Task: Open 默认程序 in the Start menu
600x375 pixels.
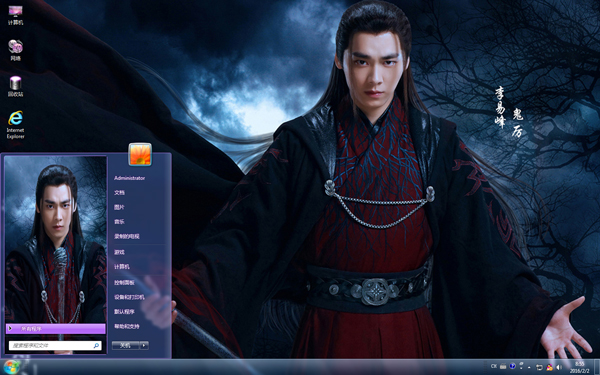Action: tap(124, 312)
